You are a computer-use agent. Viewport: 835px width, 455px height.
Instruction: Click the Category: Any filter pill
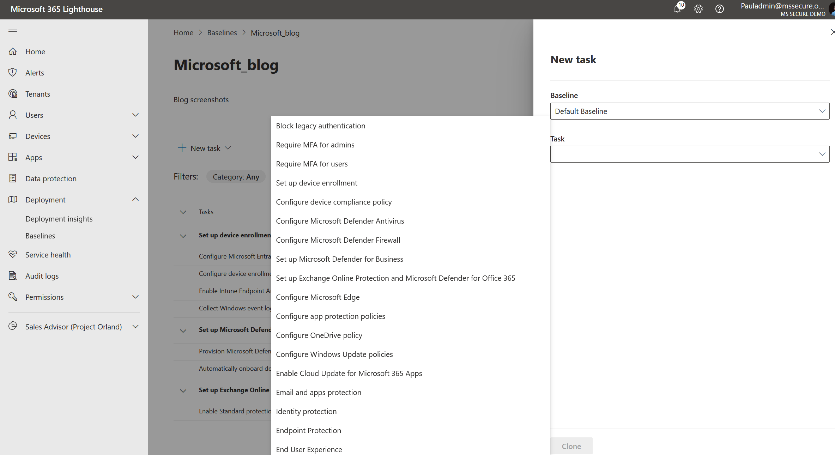[235, 177]
